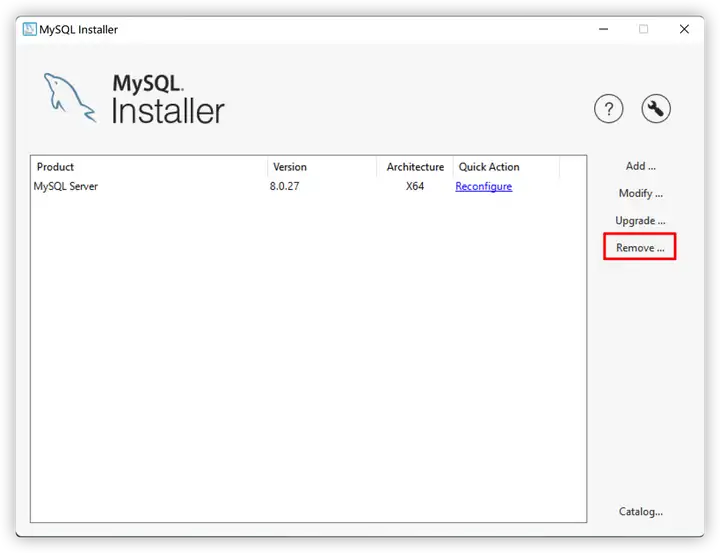Open the wrench settings icon
The image size is (720, 553).
[656, 109]
